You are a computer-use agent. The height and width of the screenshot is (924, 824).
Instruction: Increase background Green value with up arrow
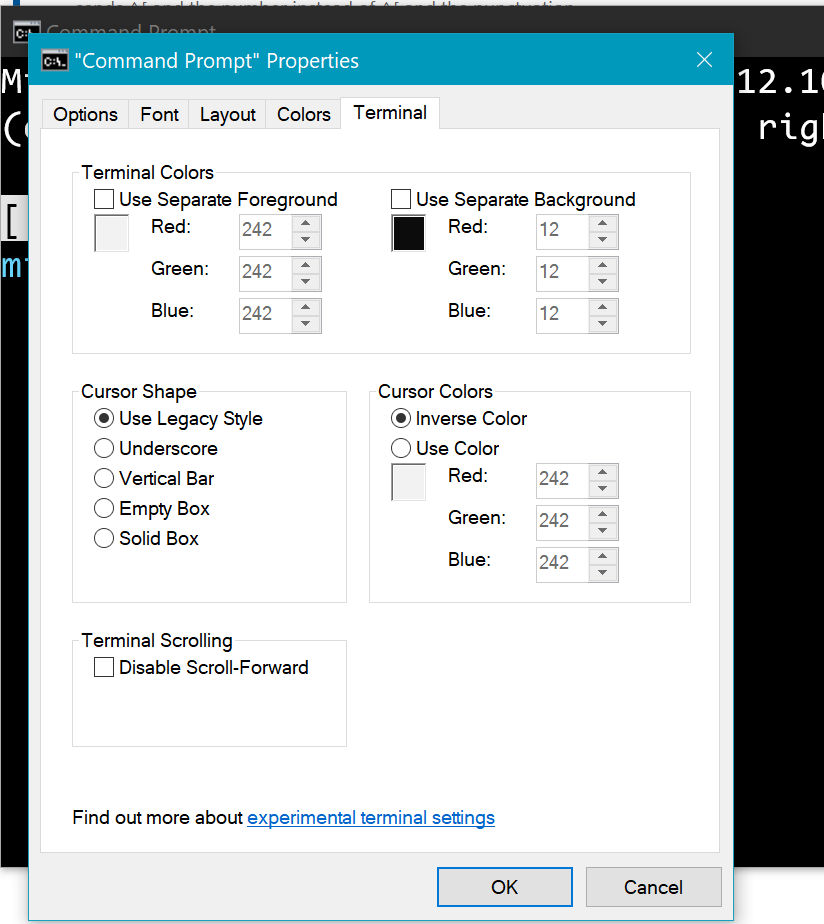tap(602, 265)
